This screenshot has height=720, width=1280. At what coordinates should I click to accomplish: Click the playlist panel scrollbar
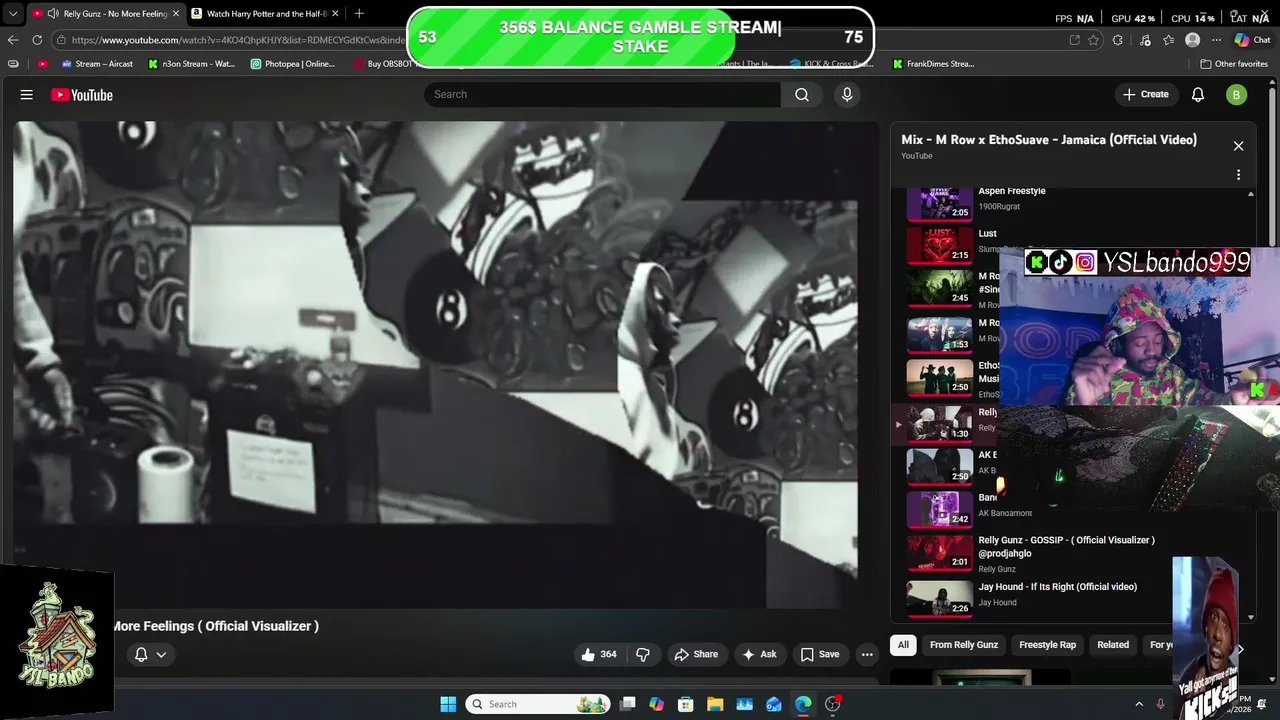click(1250, 405)
